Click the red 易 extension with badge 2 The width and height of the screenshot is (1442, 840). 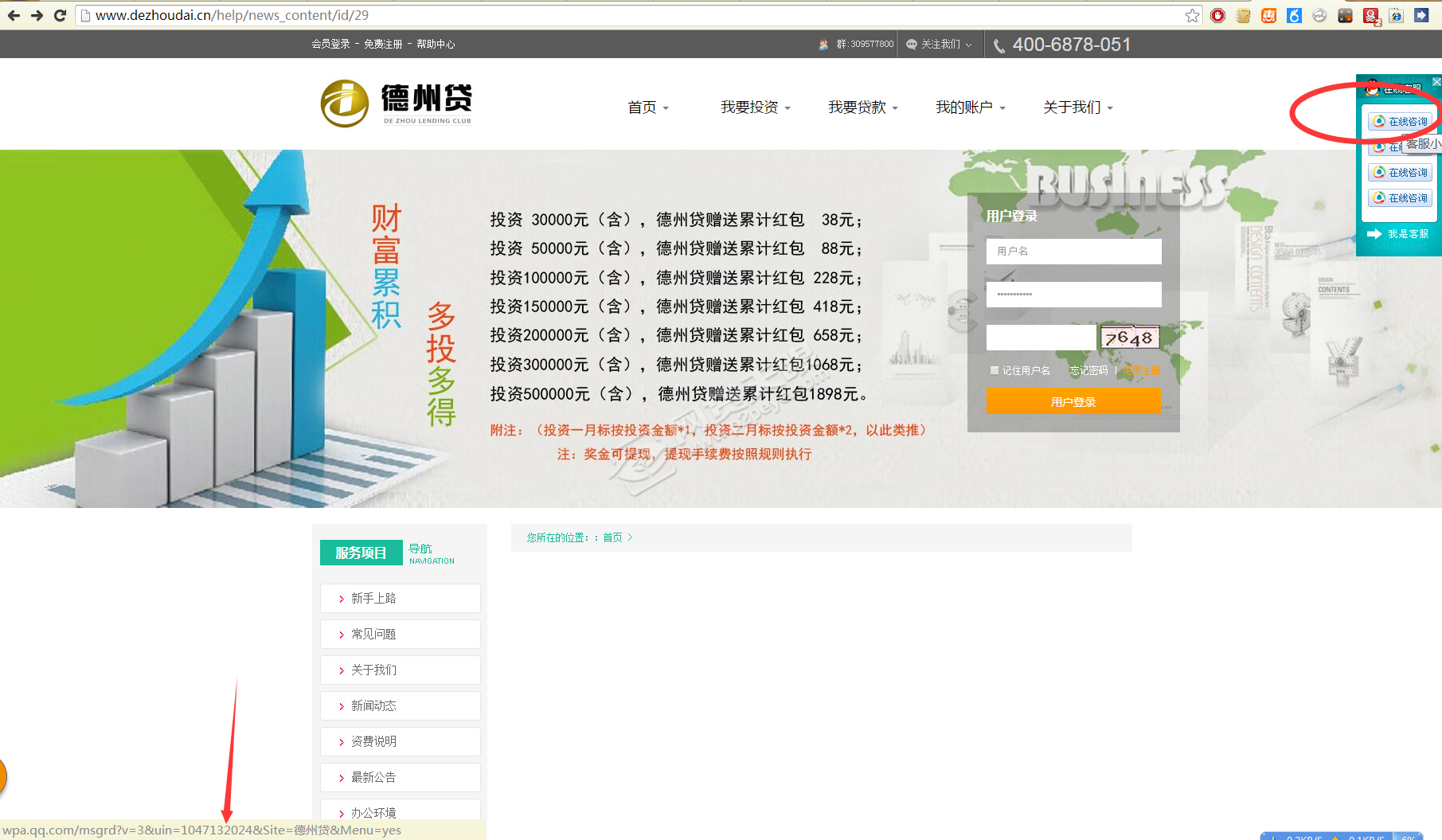pos(1371,15)
